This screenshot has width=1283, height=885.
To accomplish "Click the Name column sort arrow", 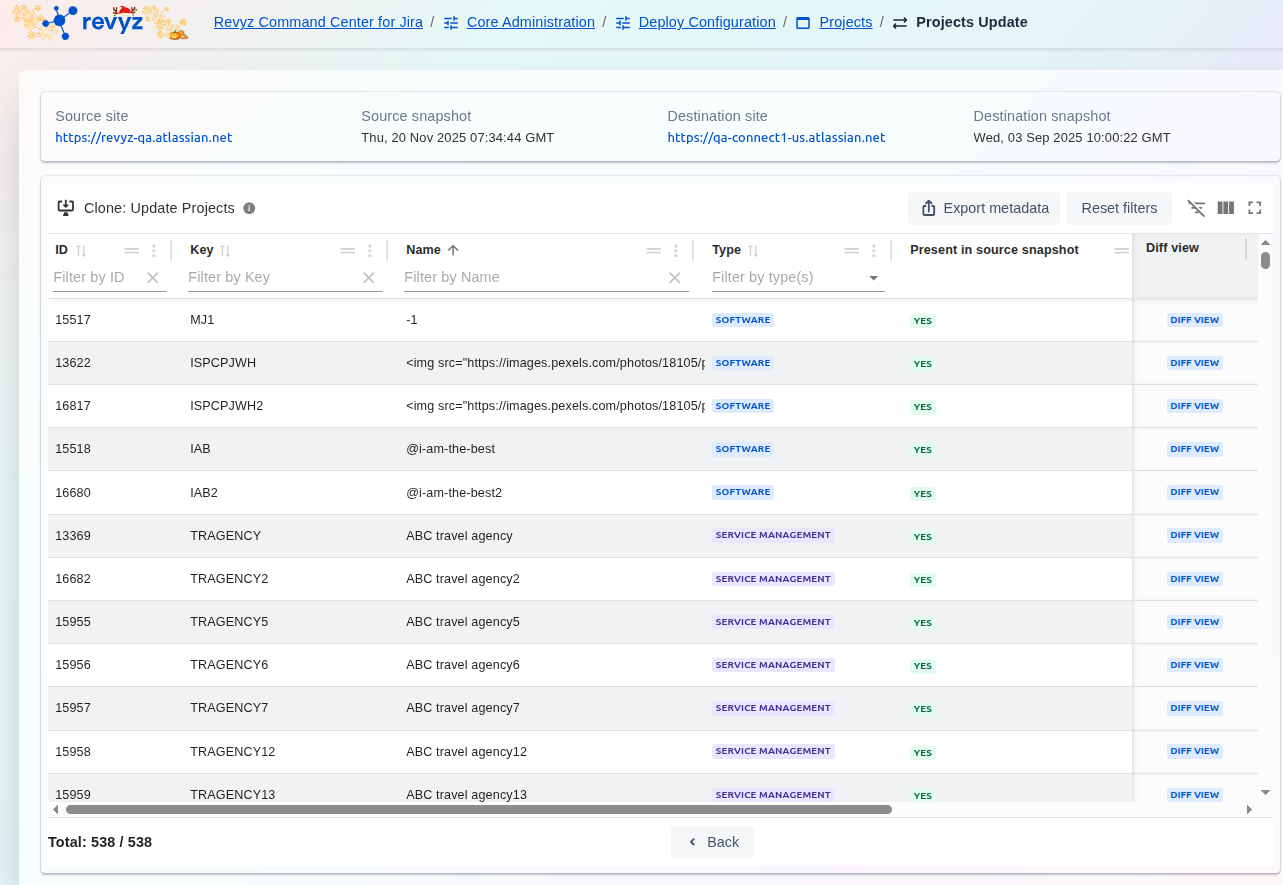I will tap(453, 250).
